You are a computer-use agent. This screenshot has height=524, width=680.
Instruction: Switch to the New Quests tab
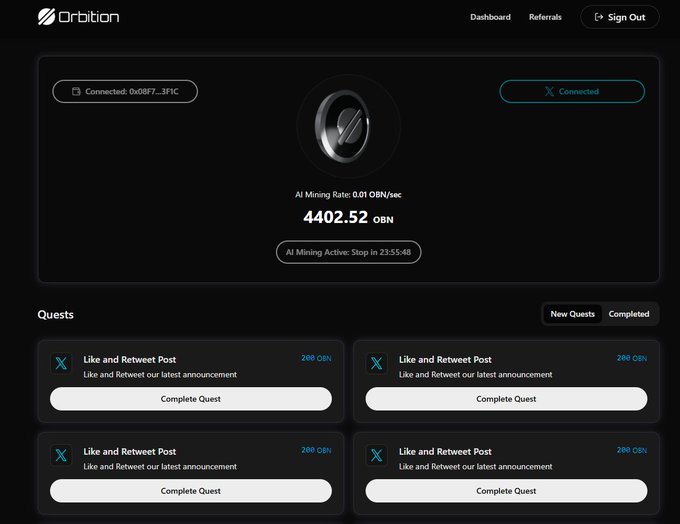coord(572,314)
